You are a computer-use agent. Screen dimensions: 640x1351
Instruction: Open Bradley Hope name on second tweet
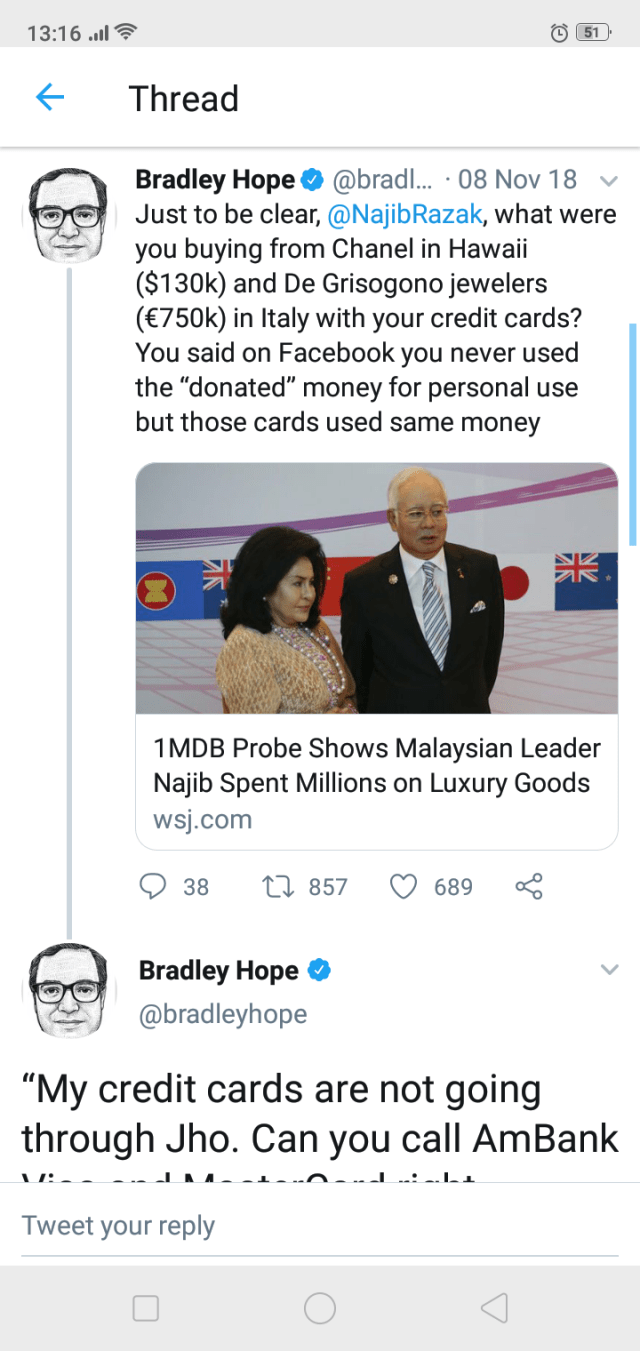(218, 970)
